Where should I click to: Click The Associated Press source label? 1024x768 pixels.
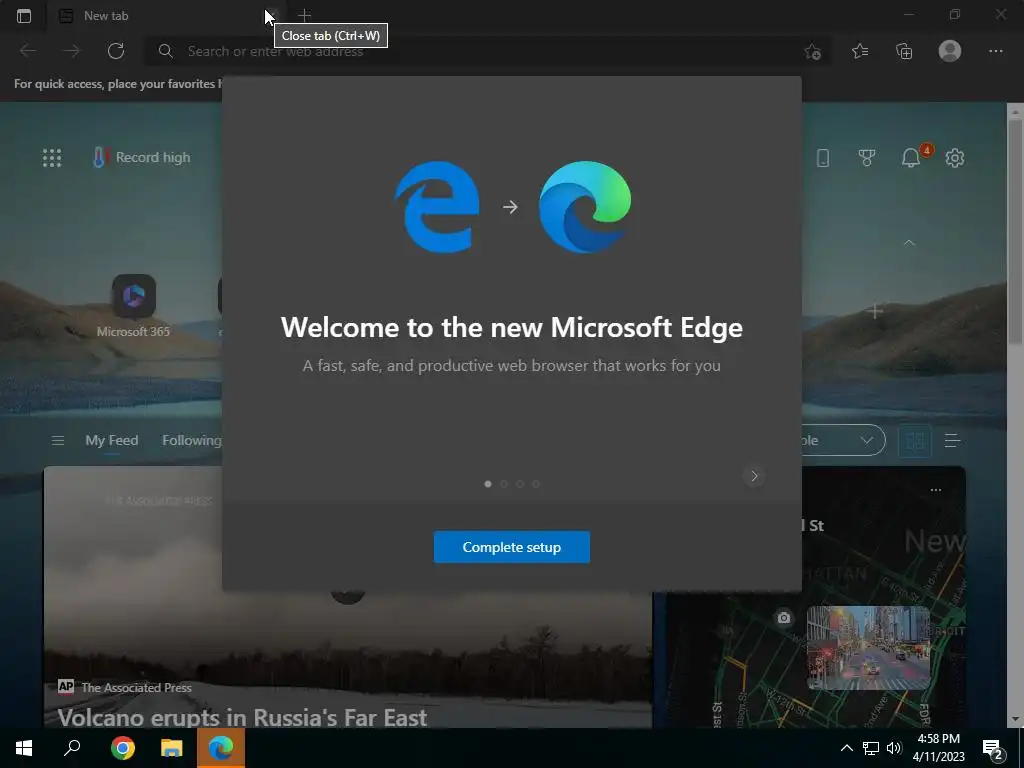136,687
